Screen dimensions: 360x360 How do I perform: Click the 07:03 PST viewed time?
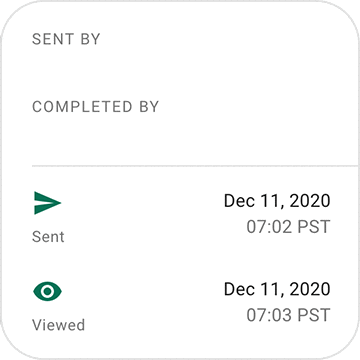click(288, 315)
